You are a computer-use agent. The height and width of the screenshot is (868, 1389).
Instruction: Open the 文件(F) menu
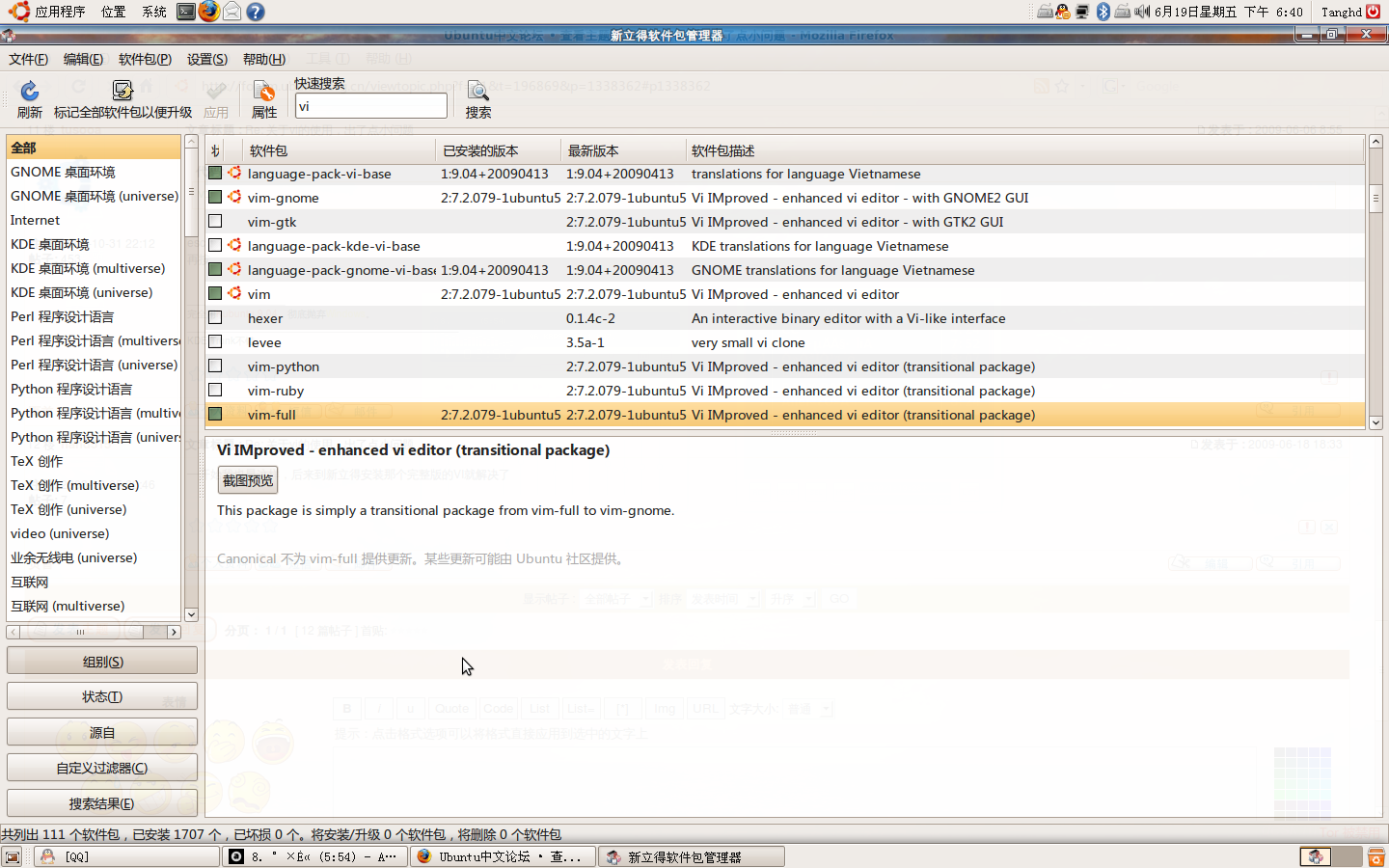[x=28, y=59]
